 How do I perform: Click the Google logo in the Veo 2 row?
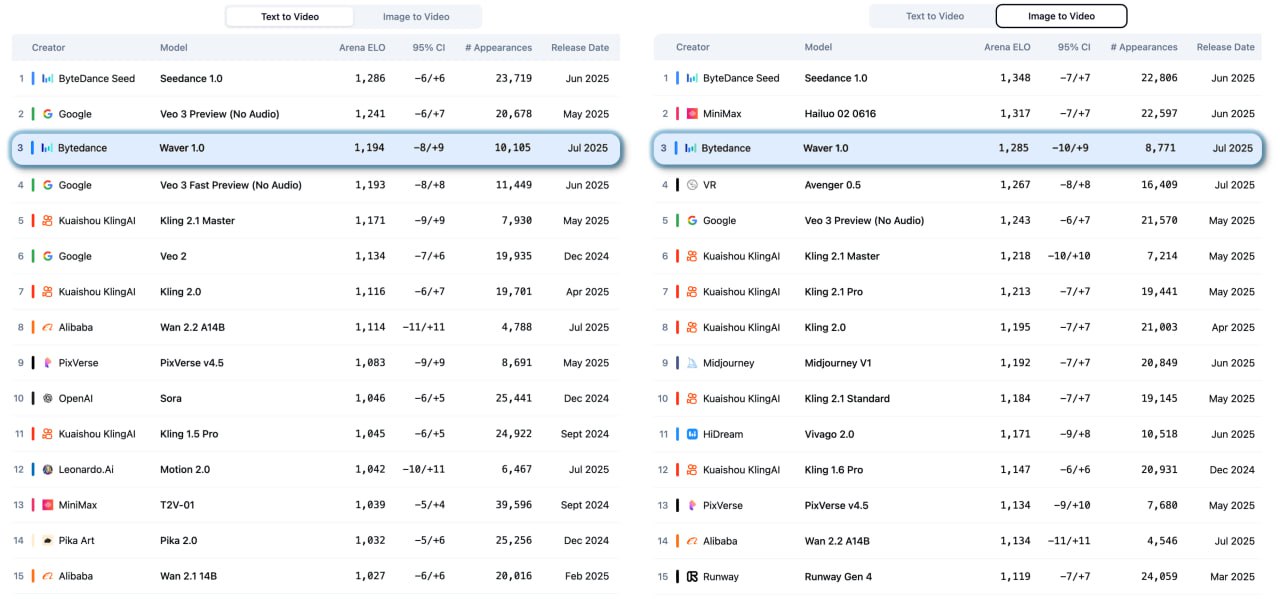pos(47,256)
